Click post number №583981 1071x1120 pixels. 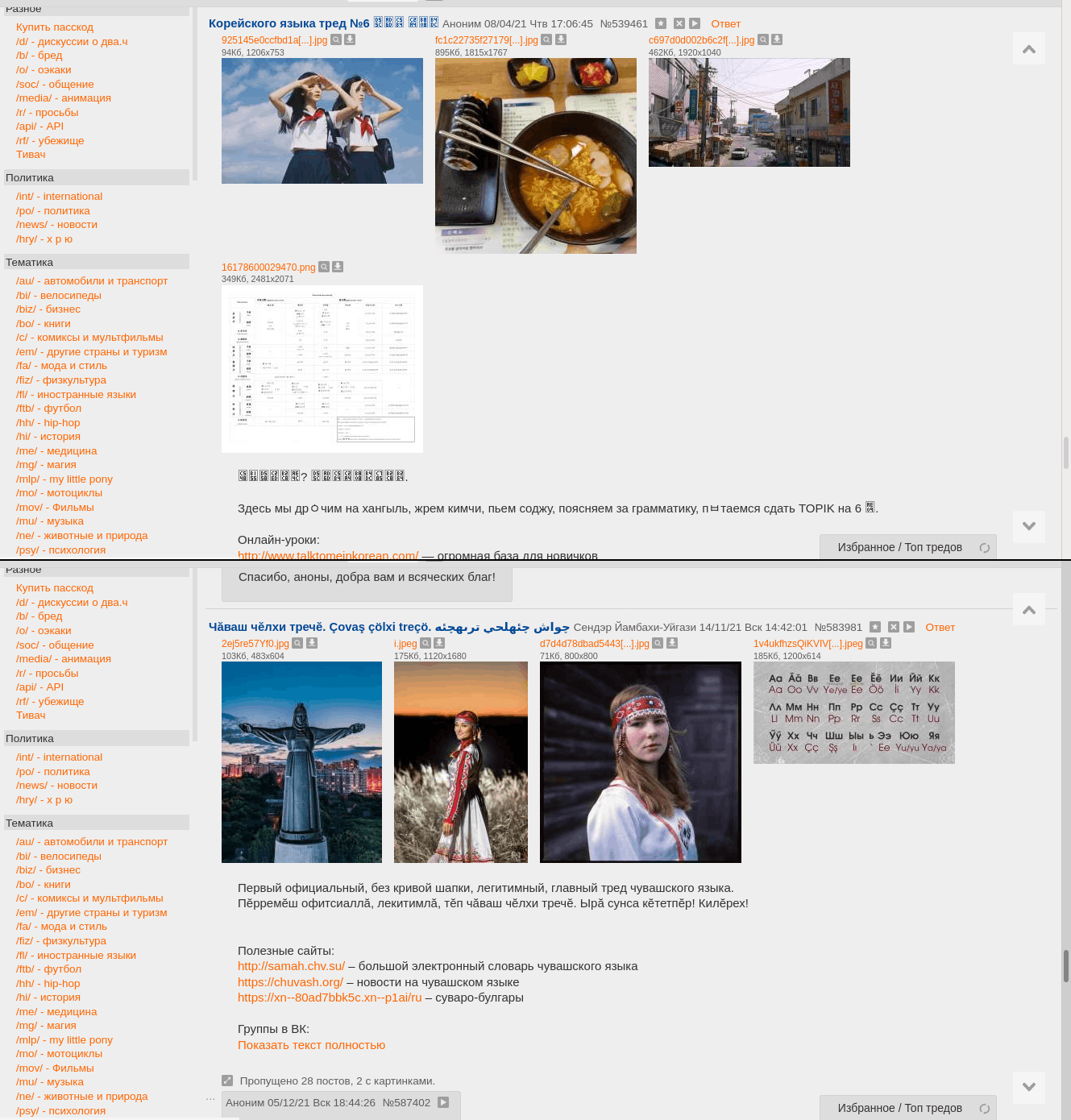(838, 627)
